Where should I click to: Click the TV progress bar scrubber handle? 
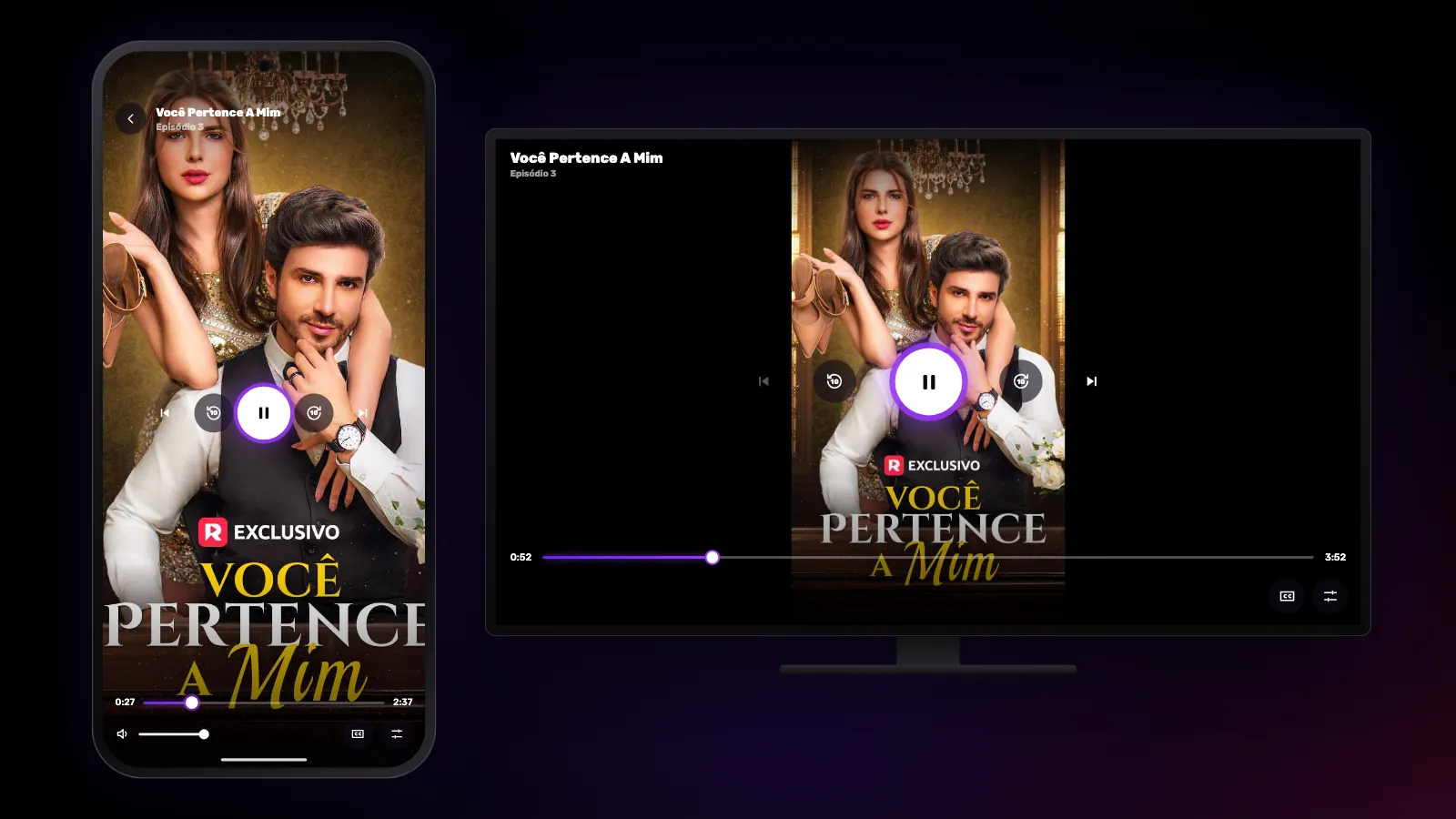(x=713, y=557)
